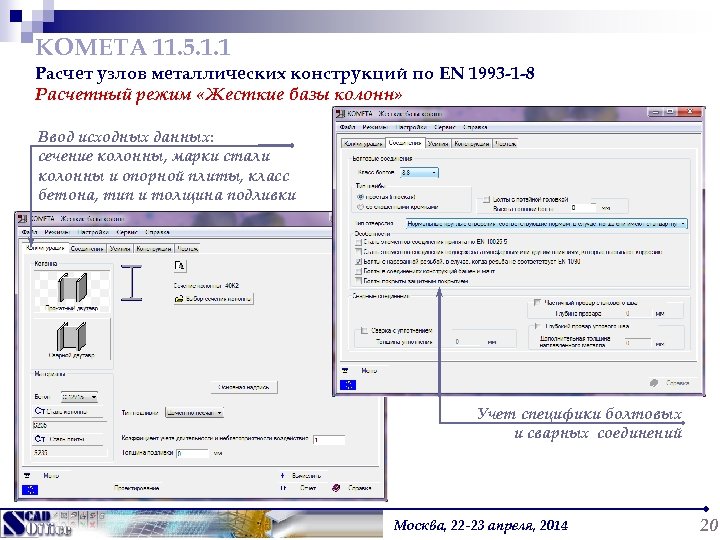Open the Файл menu in right window
720x540 pixels.
coord(348,127)
